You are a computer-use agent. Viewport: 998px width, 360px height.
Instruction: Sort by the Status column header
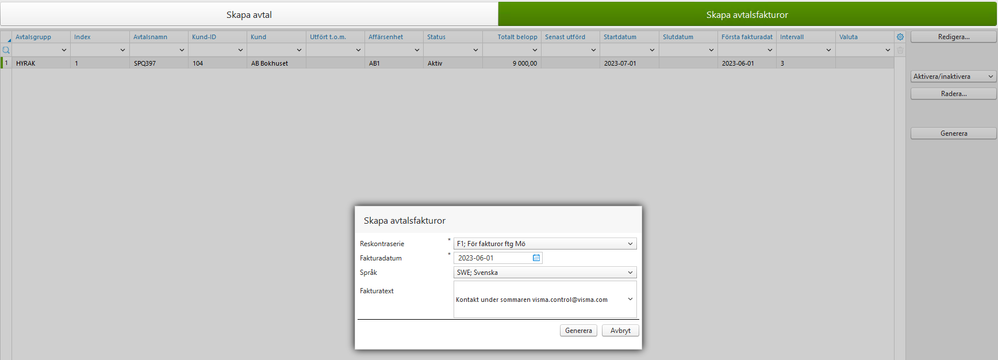(452, 38)
